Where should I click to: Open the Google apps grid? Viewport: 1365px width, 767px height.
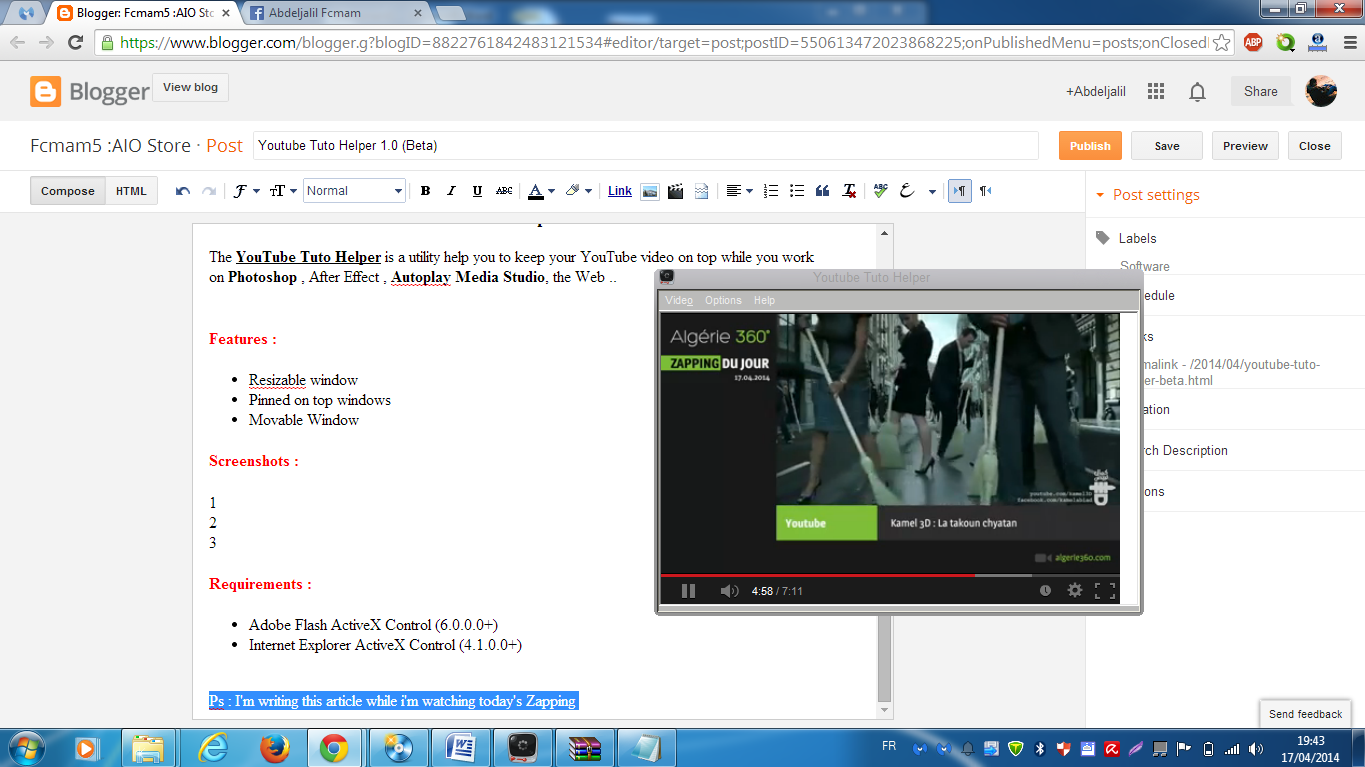pos(1156,91)
